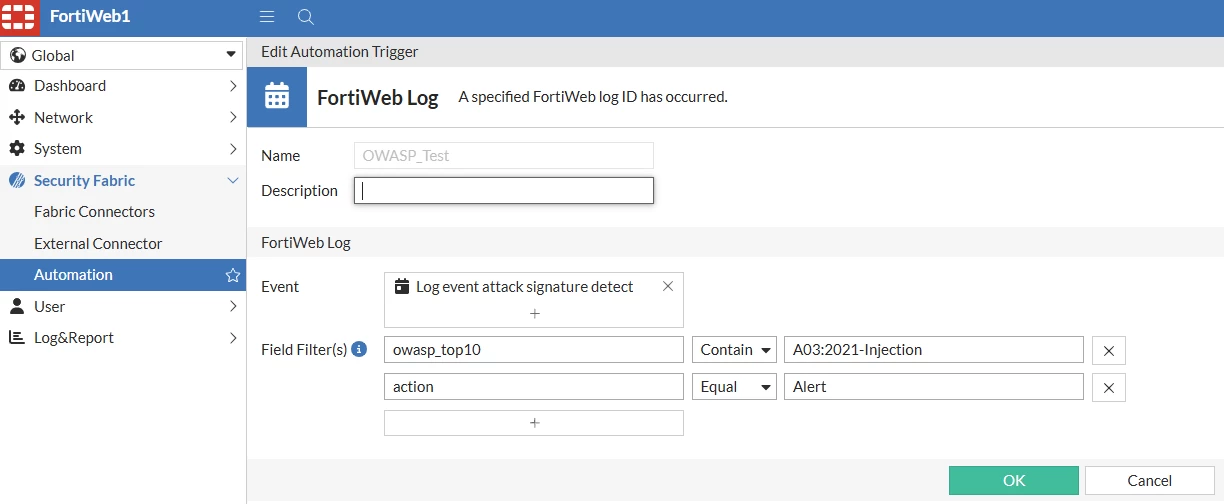Click the Edit Automation Trigger title

340,52
